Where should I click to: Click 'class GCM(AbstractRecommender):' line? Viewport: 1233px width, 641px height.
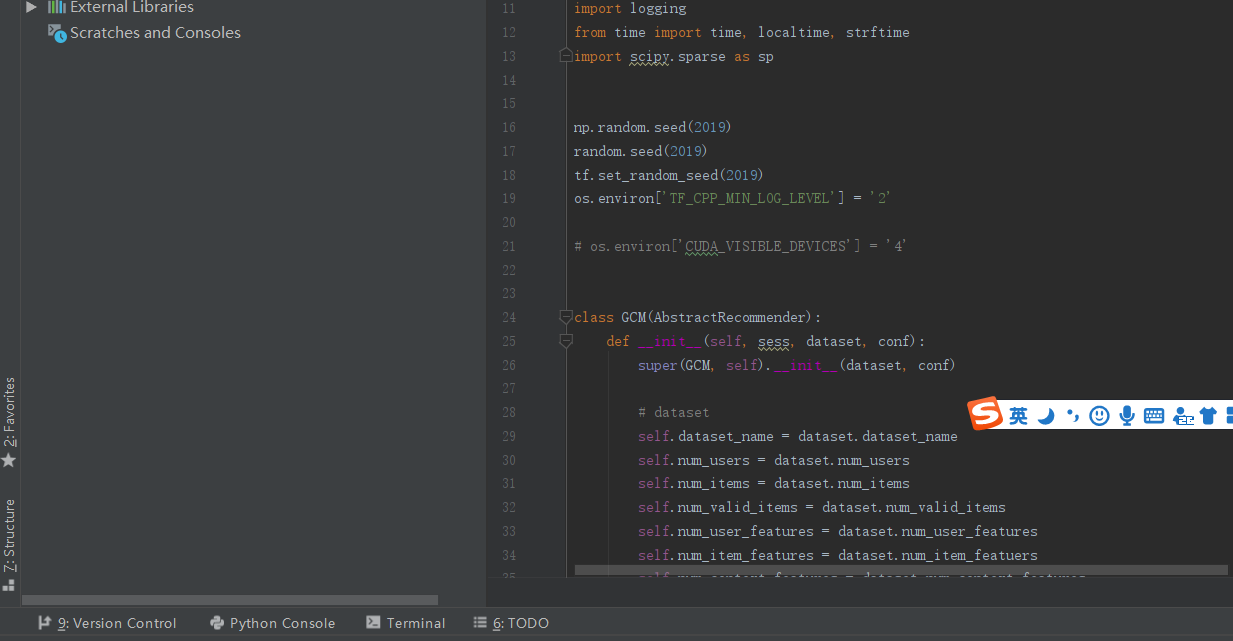click(x=697, y=317)
